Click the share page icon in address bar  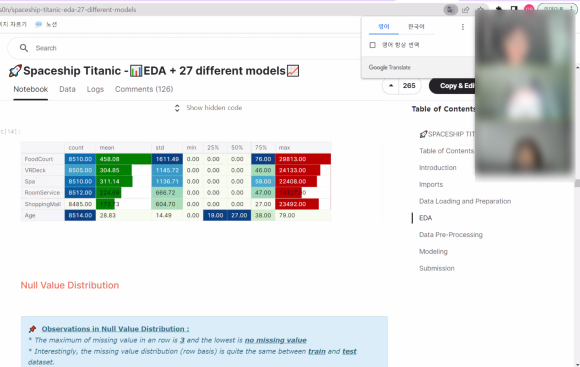click(x=466, y=10)
